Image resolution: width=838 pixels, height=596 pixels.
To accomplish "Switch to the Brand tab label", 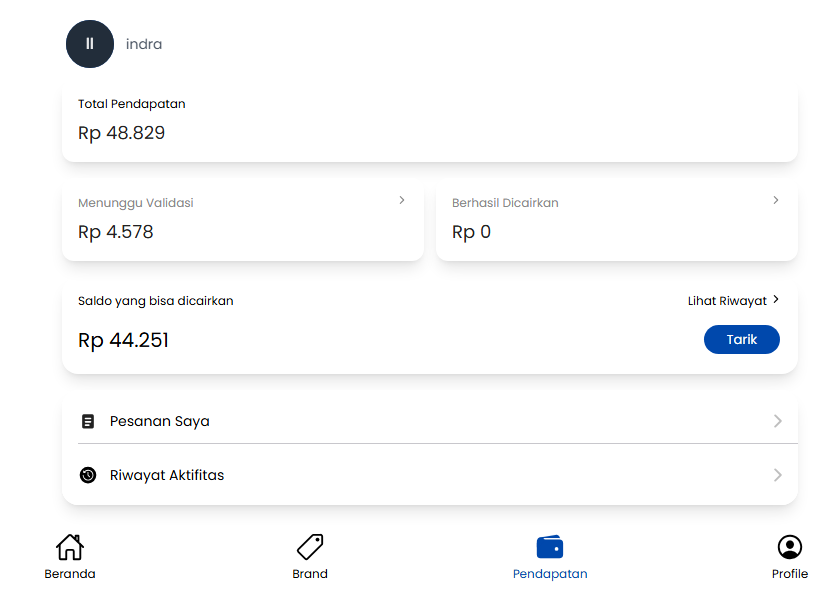I will pos(310,574).
